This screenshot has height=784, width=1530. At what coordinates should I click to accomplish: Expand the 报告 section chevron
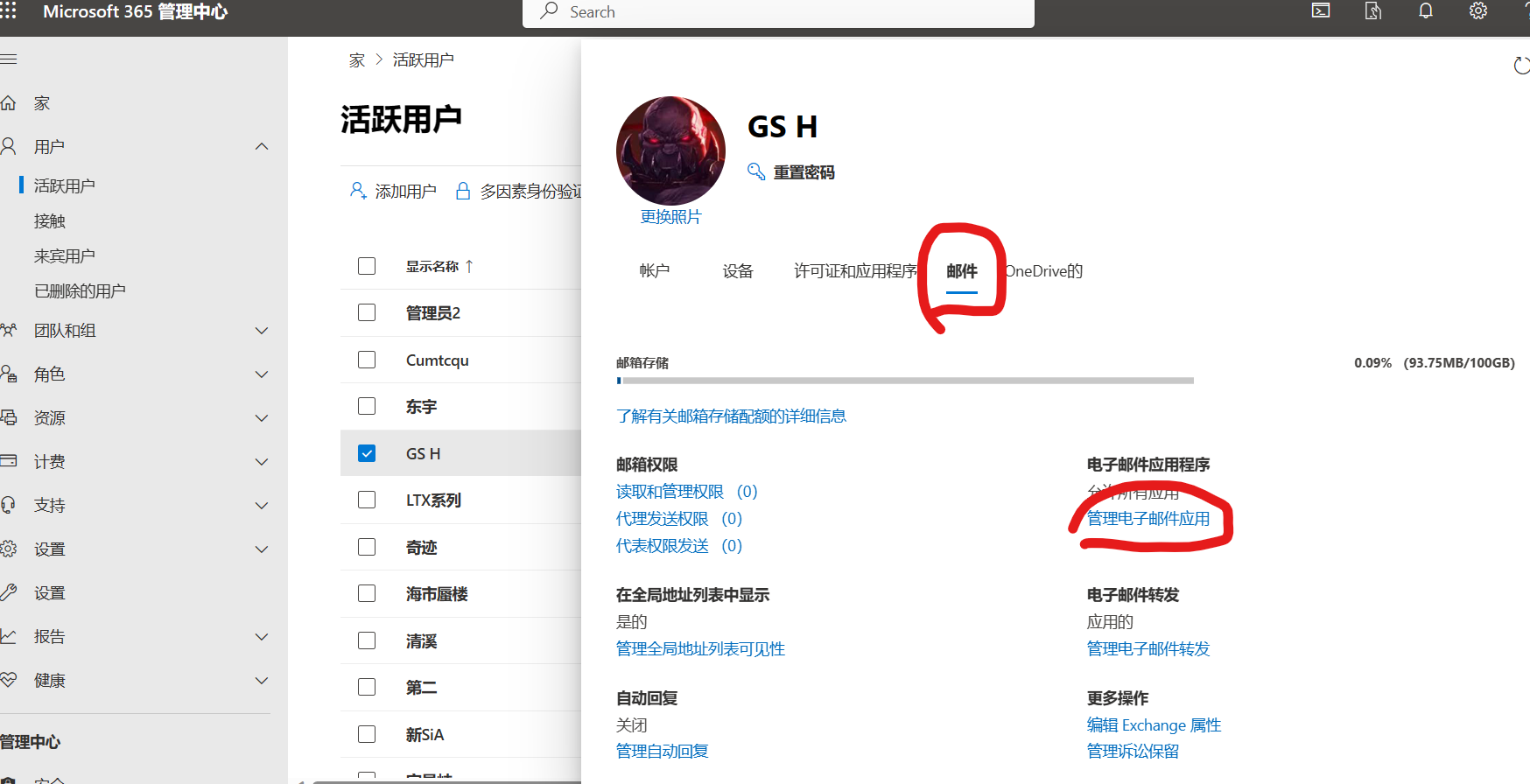click(x=262, y=637)
